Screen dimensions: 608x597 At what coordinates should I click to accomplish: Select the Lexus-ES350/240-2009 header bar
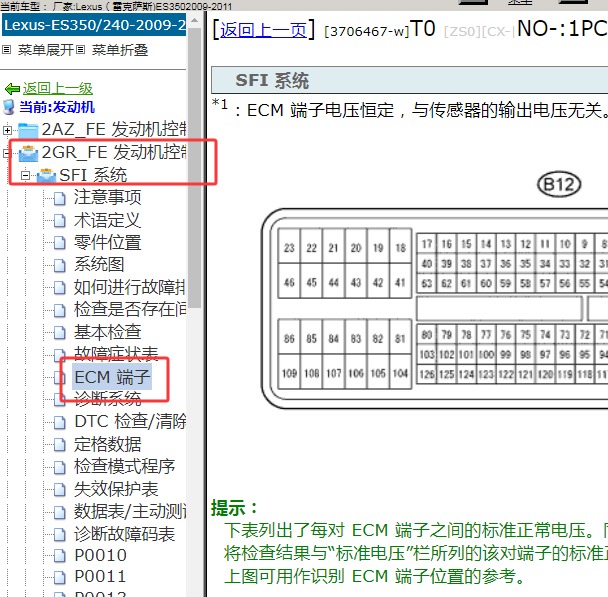point(94,25)
